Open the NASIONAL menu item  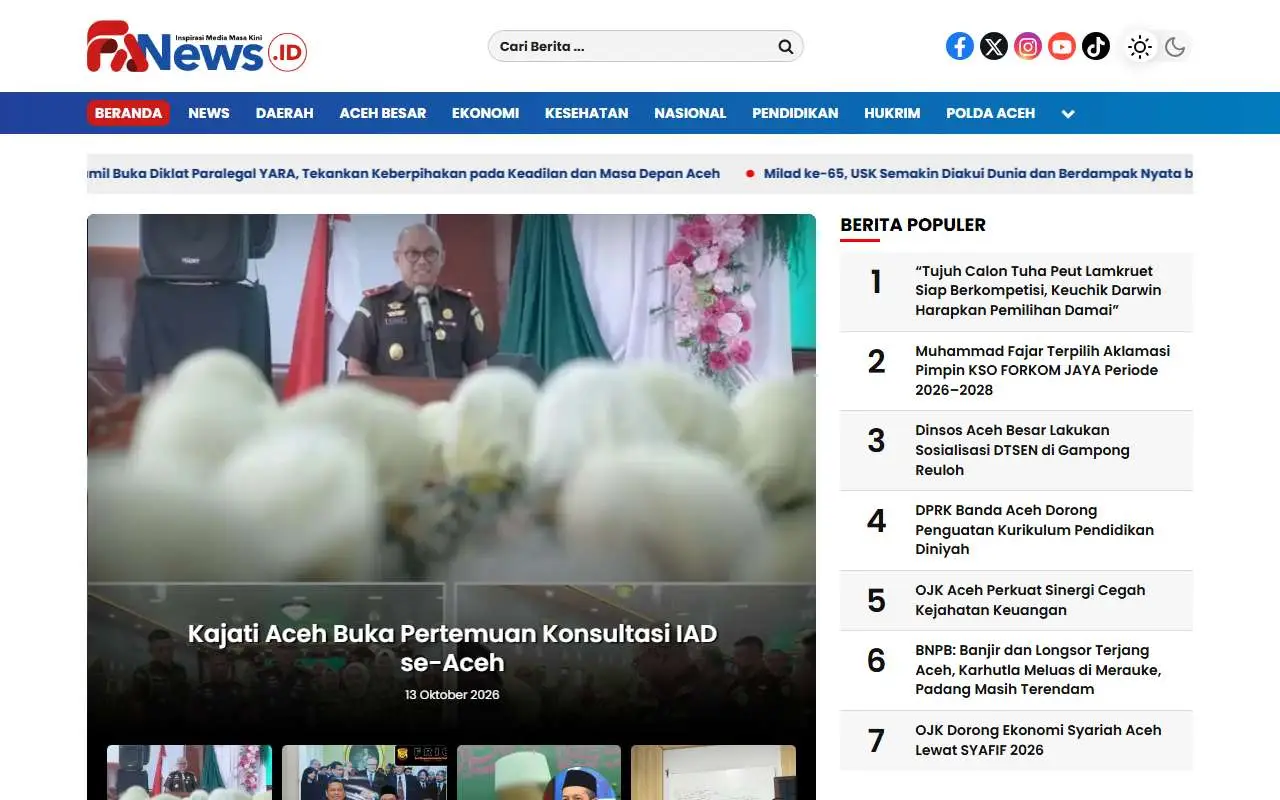click(690, 113)
